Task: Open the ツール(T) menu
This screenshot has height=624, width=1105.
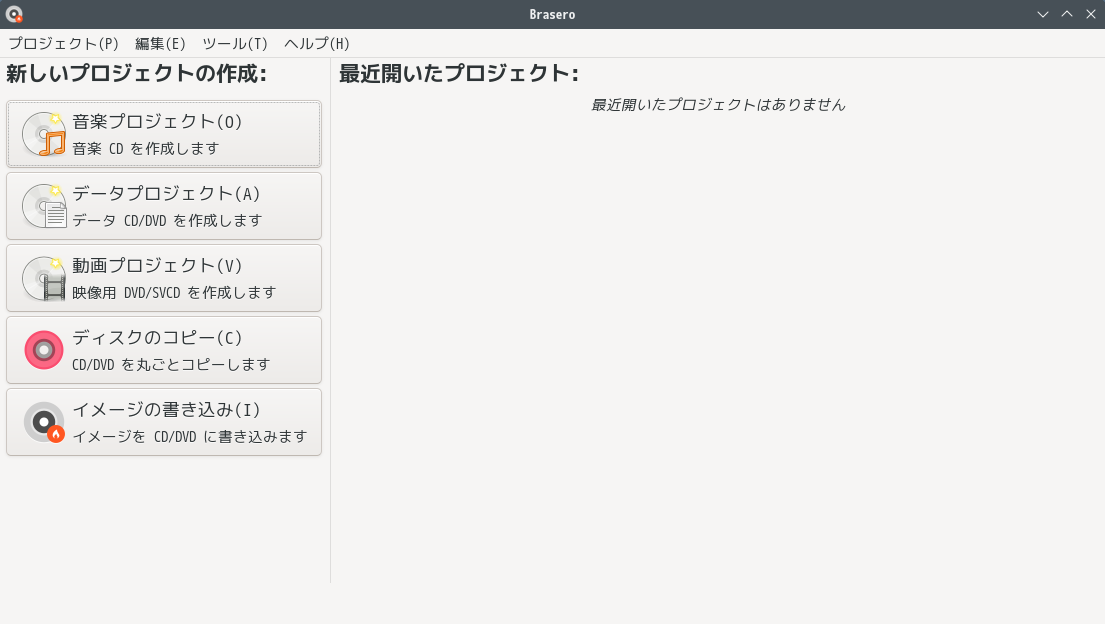Action: click(x=235, y=43)
